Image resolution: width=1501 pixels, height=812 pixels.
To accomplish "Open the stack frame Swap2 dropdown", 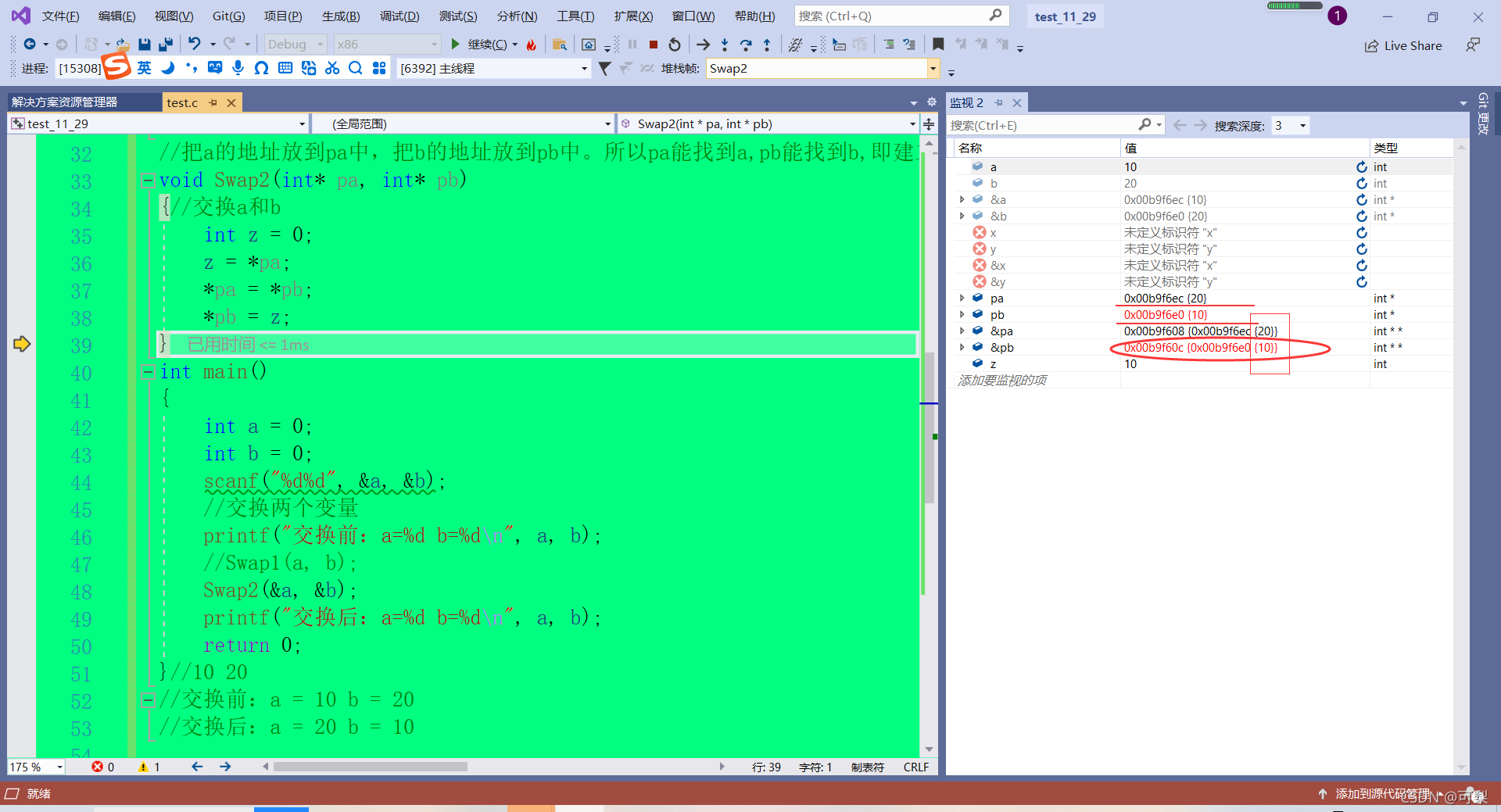I will pyautogui.click(x=933, y=69).
